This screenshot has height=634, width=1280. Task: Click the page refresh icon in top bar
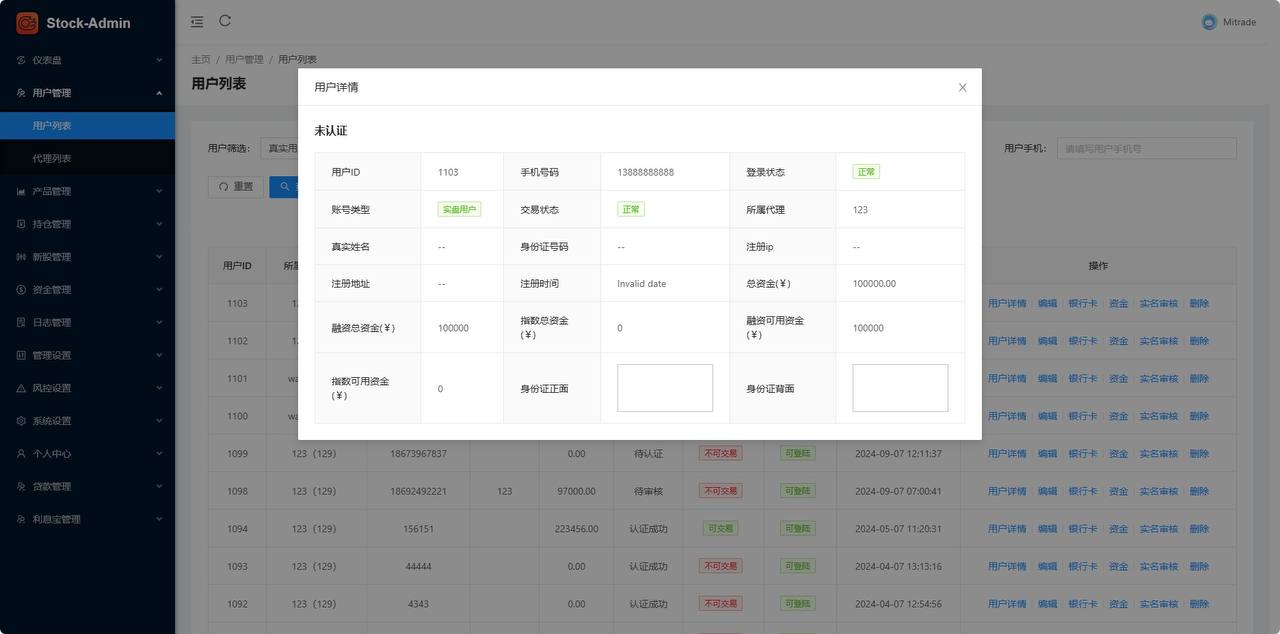(x=224, y=20)
